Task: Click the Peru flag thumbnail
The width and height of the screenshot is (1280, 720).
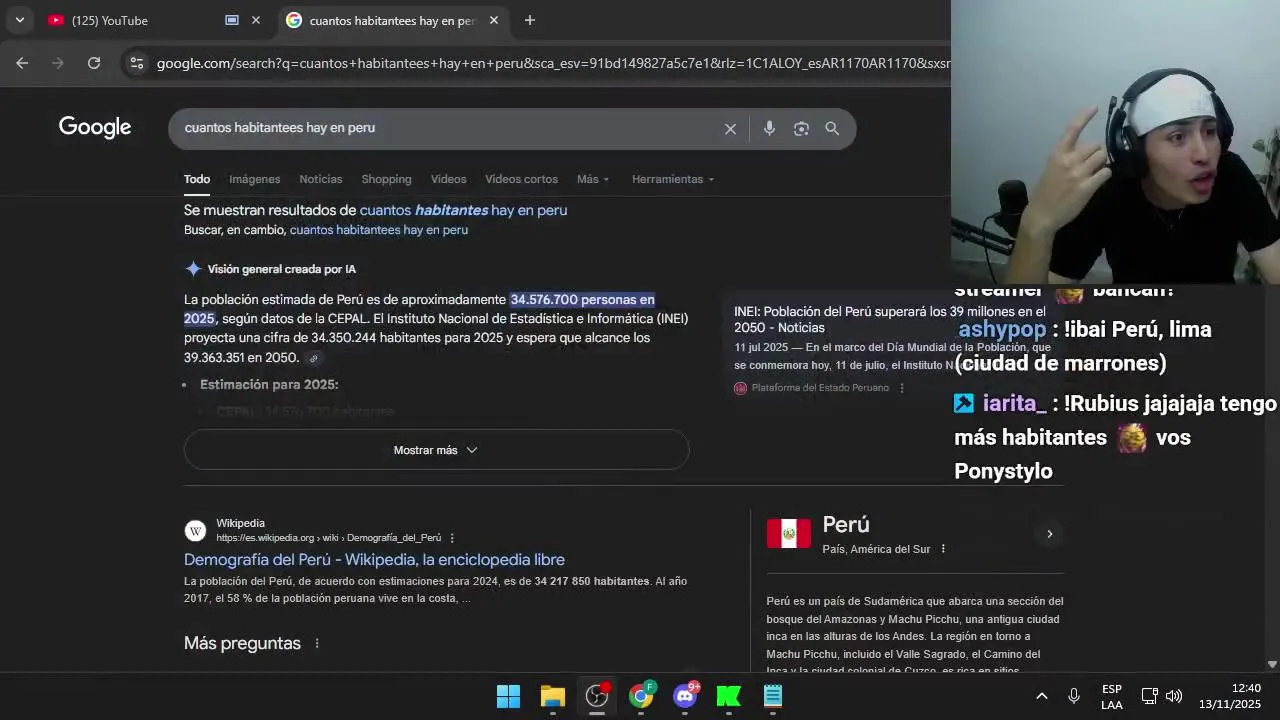Action: (789, 534)
